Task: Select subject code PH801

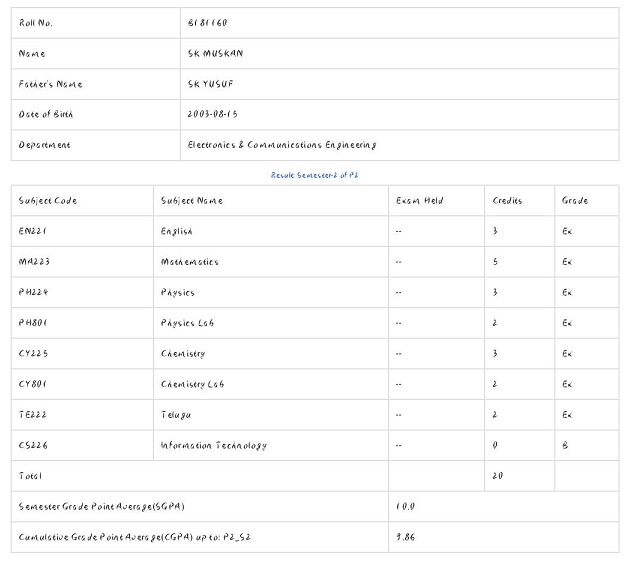Action: click(33, 323)
